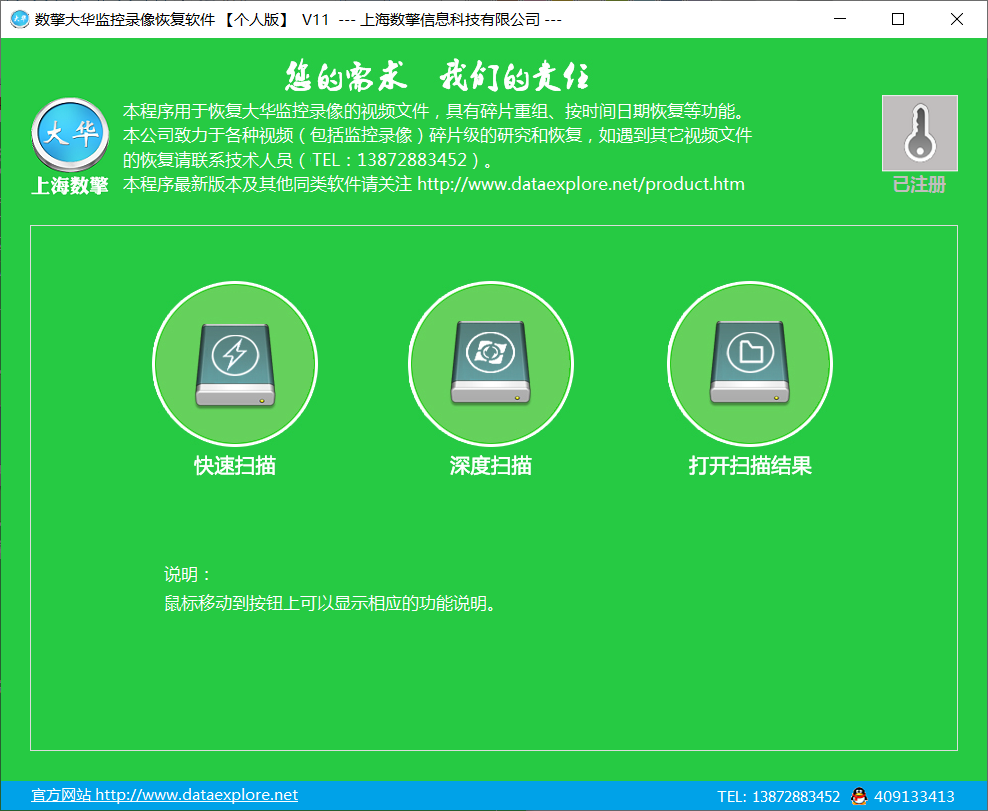Screen dimensions: 988x811
Task: Open the 官方网站 dataexplore.net footer link
Action: point(164,795)
